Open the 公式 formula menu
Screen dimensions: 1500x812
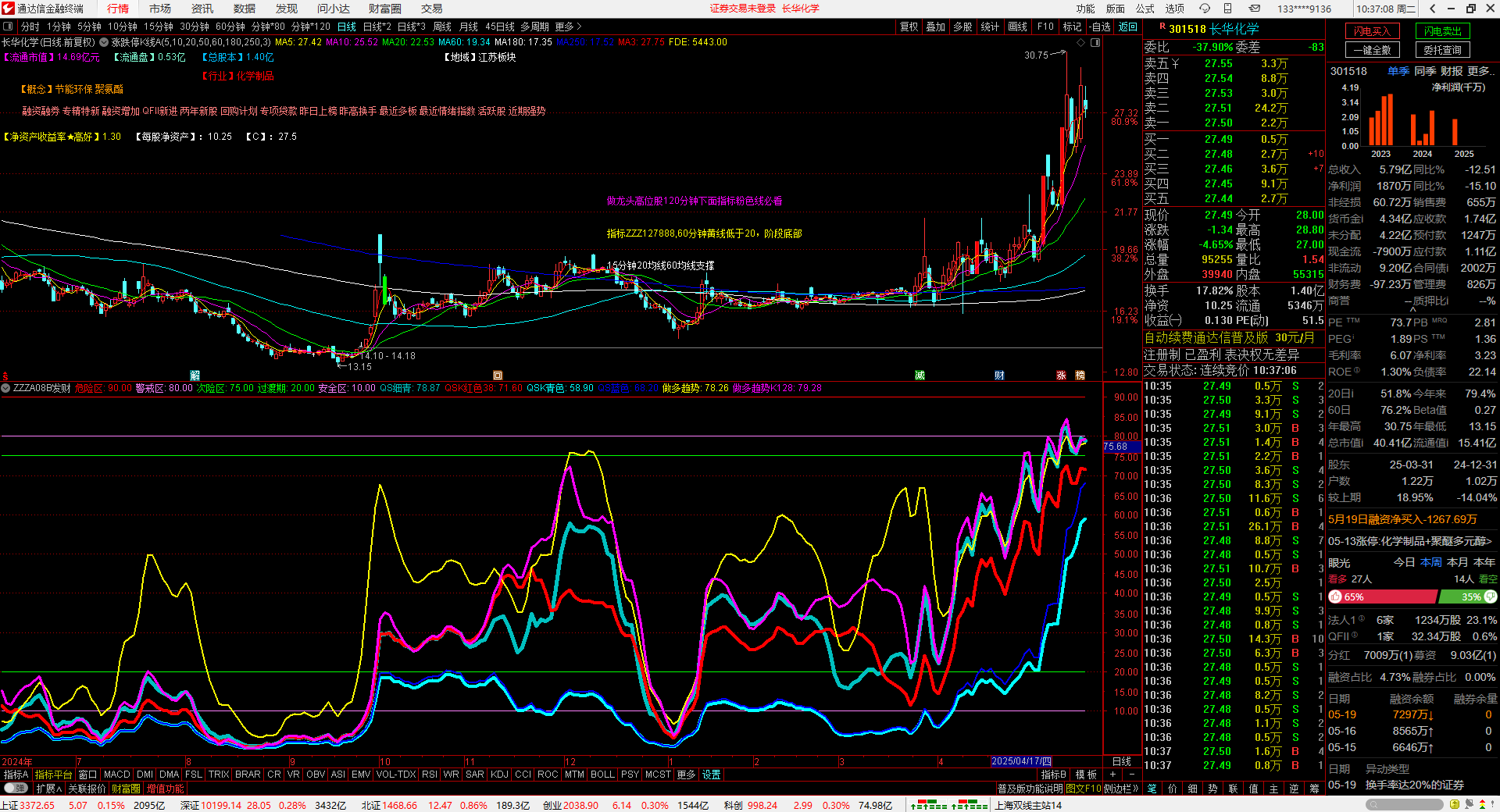[x=1145, y=9]
